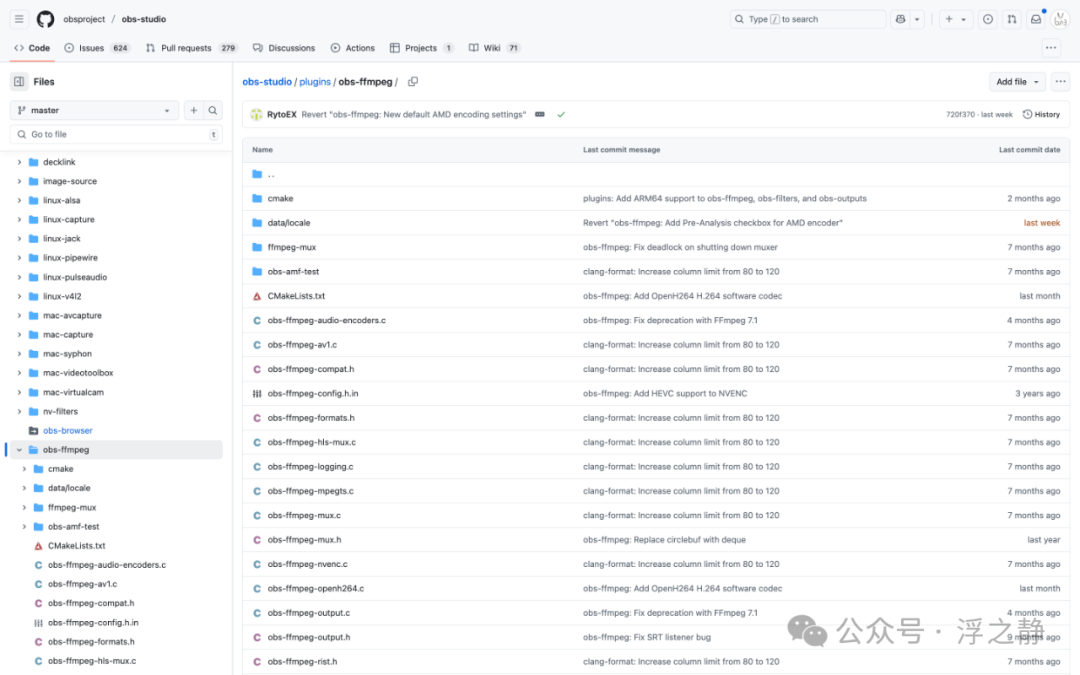The height and width of the screenshot is (675, 1080).
Task: Open the Copilot dropdown arrow
Action: click(917, 19)
